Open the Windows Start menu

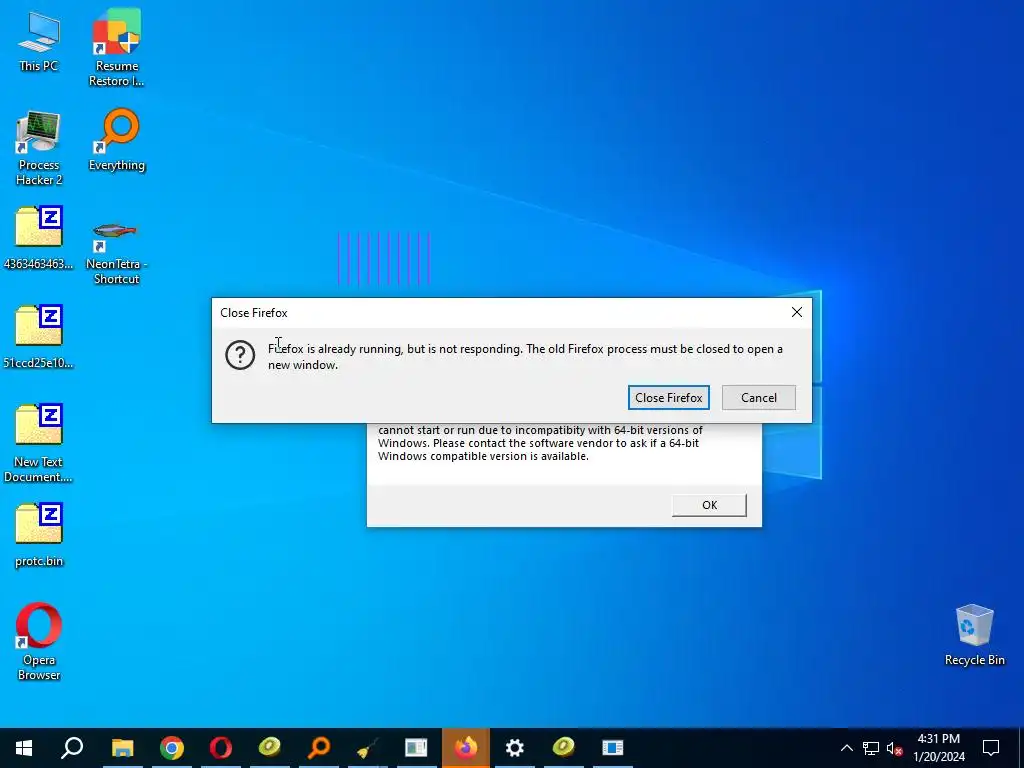[24, 748]
